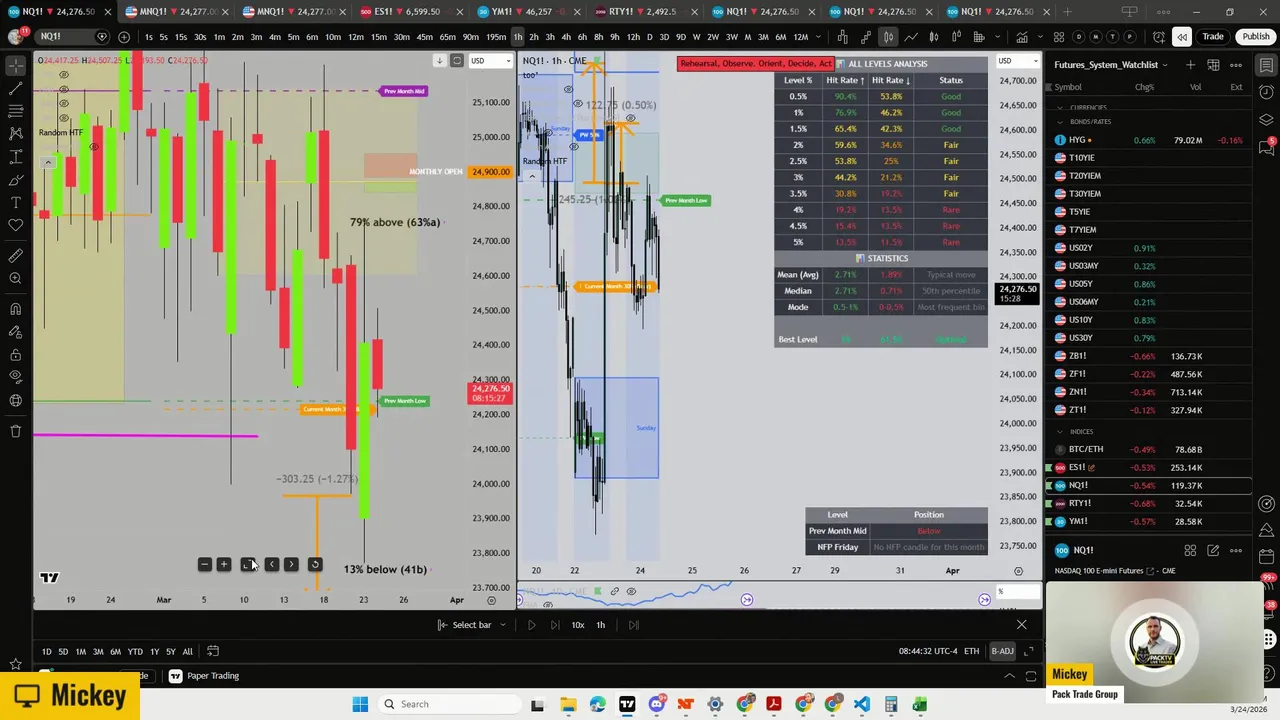Jump to real-time in replay

pyautogui.click(x=633, y=625)
